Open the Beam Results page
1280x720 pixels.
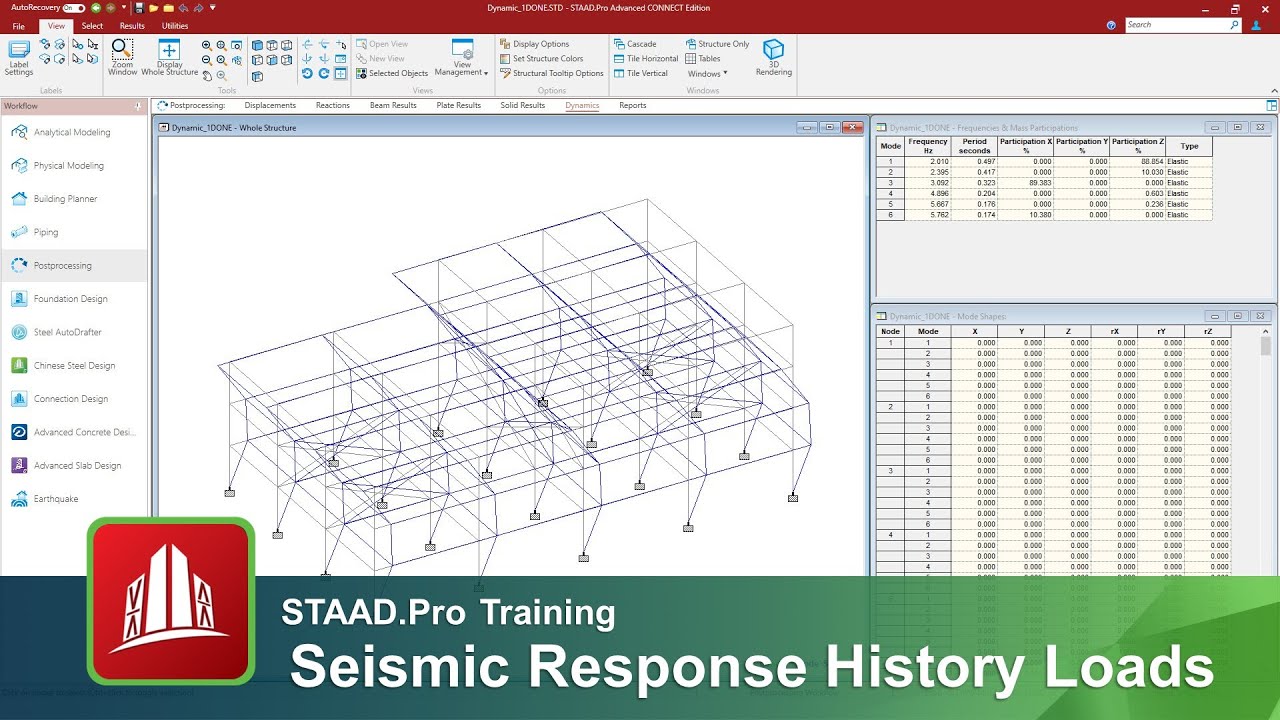(393, 105)
